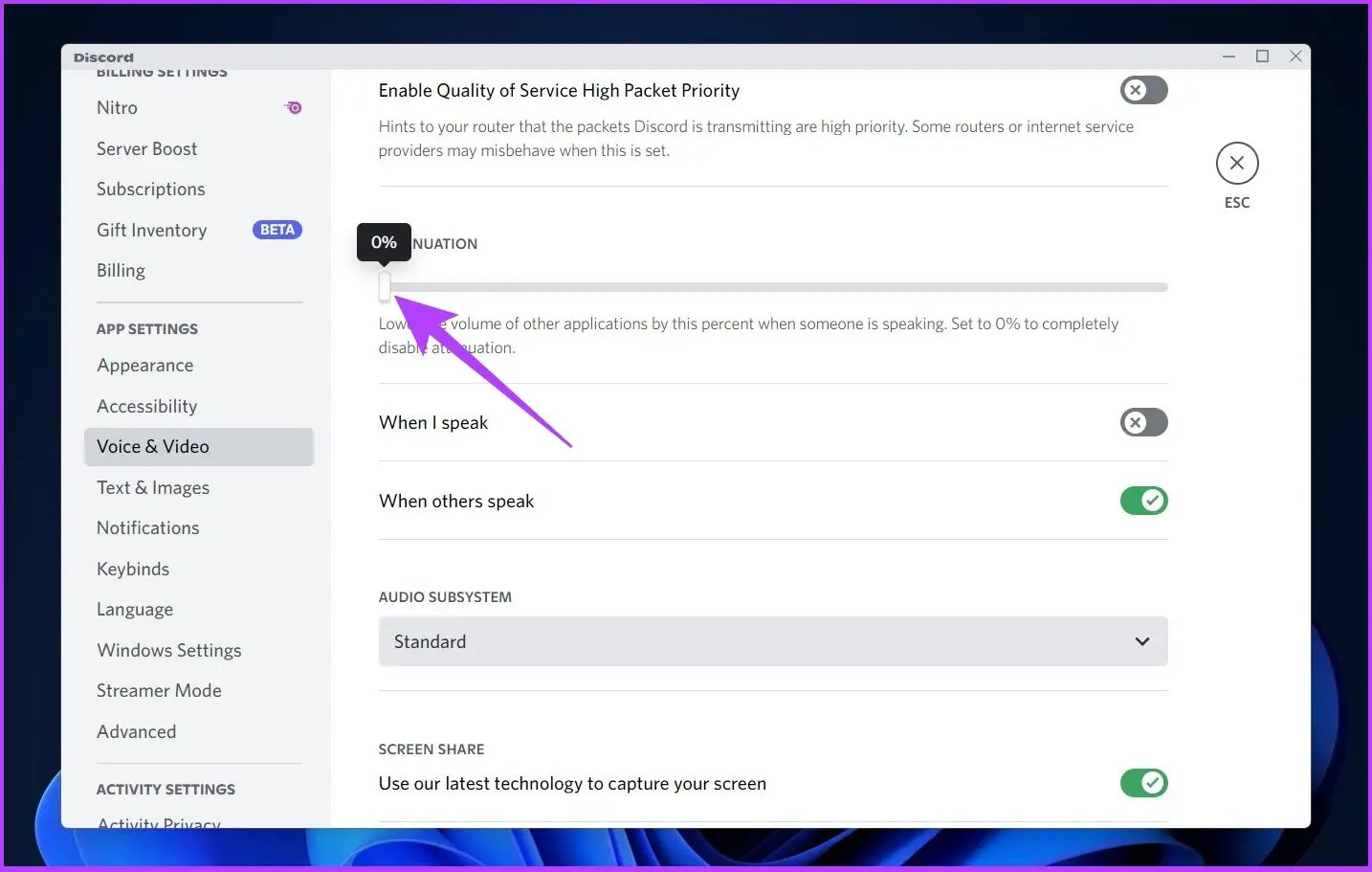Image resolution: width=1372 pixels, height=872 pixels.
Task: Open the Audio Subsystem dropdown
Action: (x=772, y=641)
